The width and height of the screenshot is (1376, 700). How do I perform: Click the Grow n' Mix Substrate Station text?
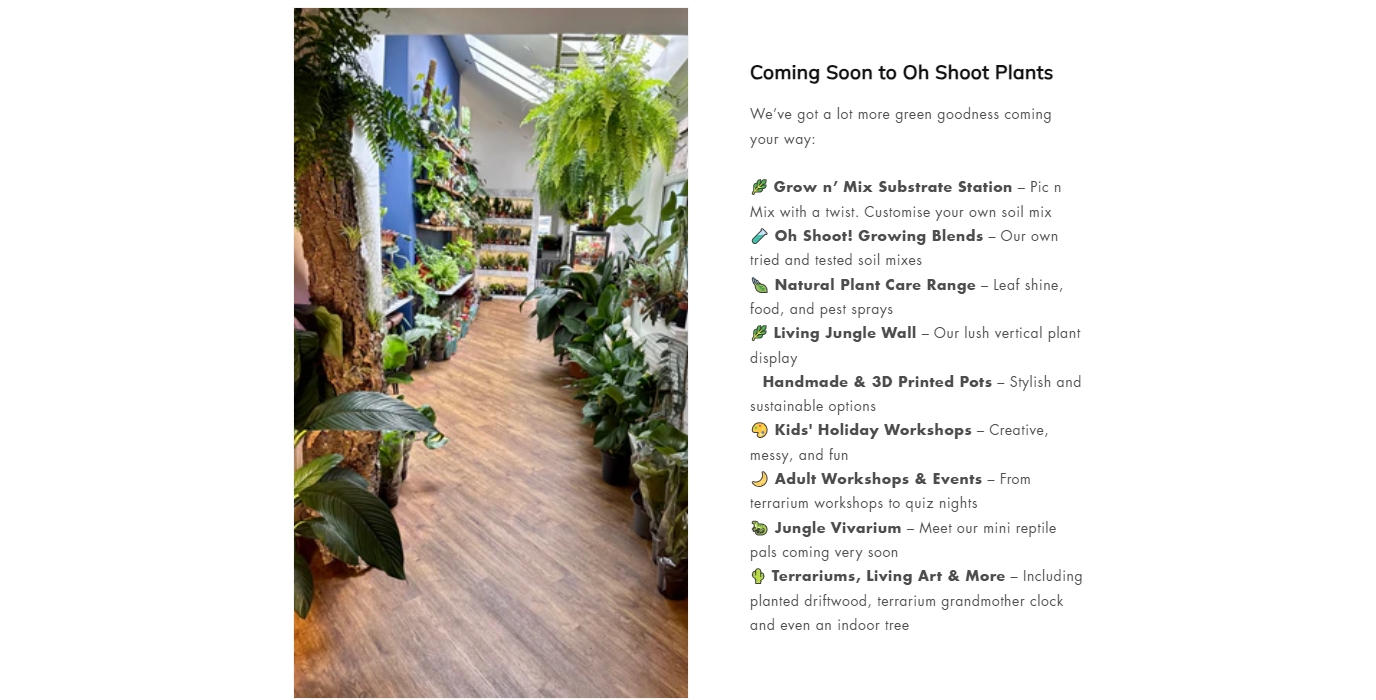coord(892,187)
